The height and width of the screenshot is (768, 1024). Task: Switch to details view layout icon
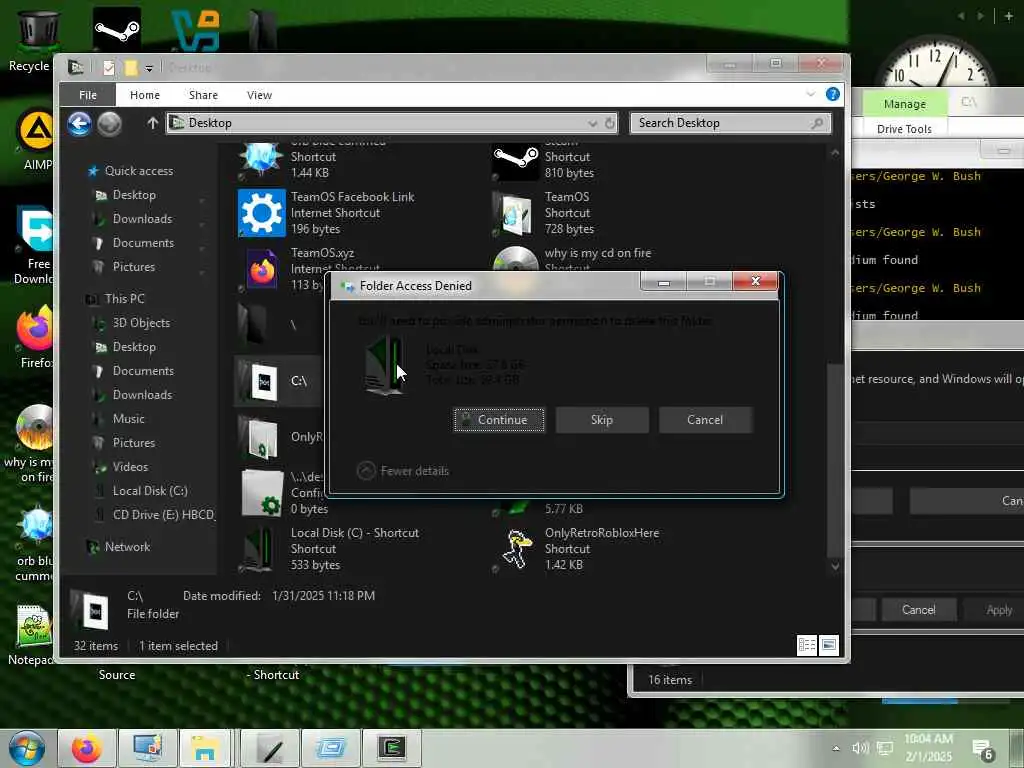807,645
